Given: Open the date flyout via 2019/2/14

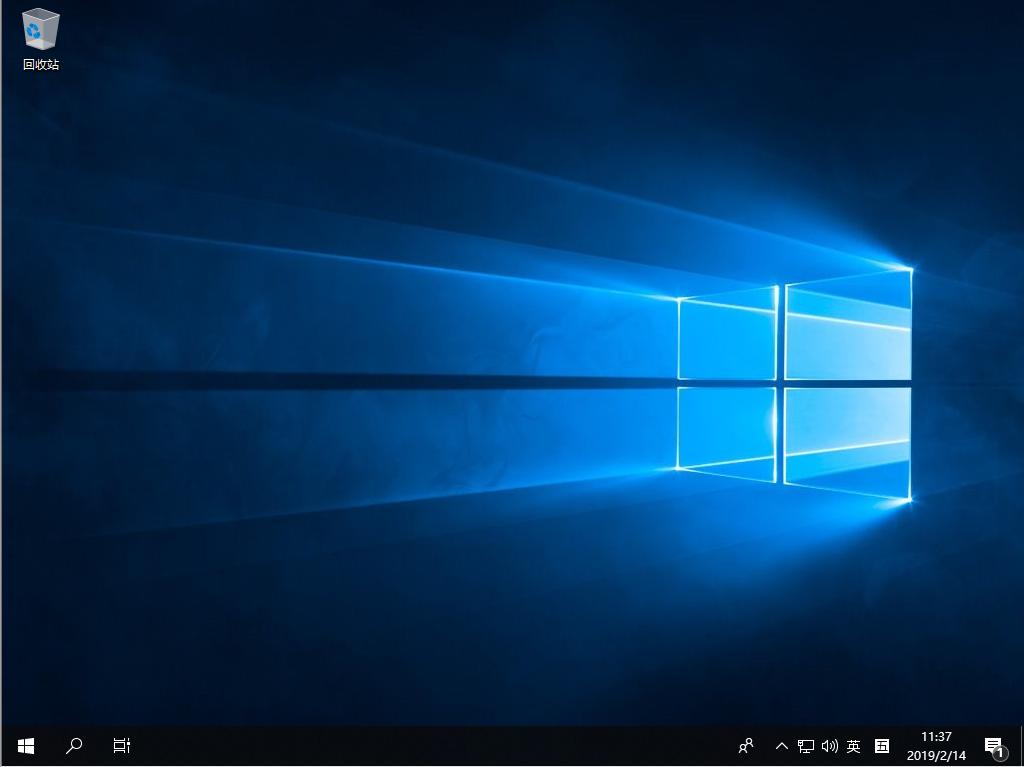Looking at the screenshot, I should [935, 753].
